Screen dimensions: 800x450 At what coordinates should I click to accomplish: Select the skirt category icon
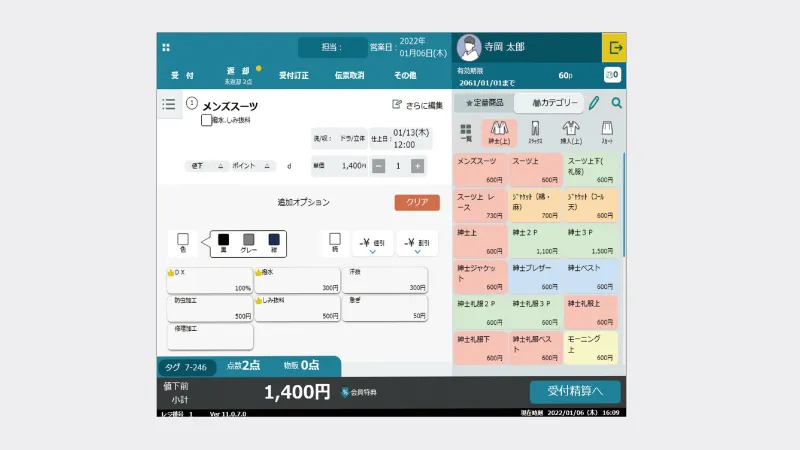[x=606, y=132]
